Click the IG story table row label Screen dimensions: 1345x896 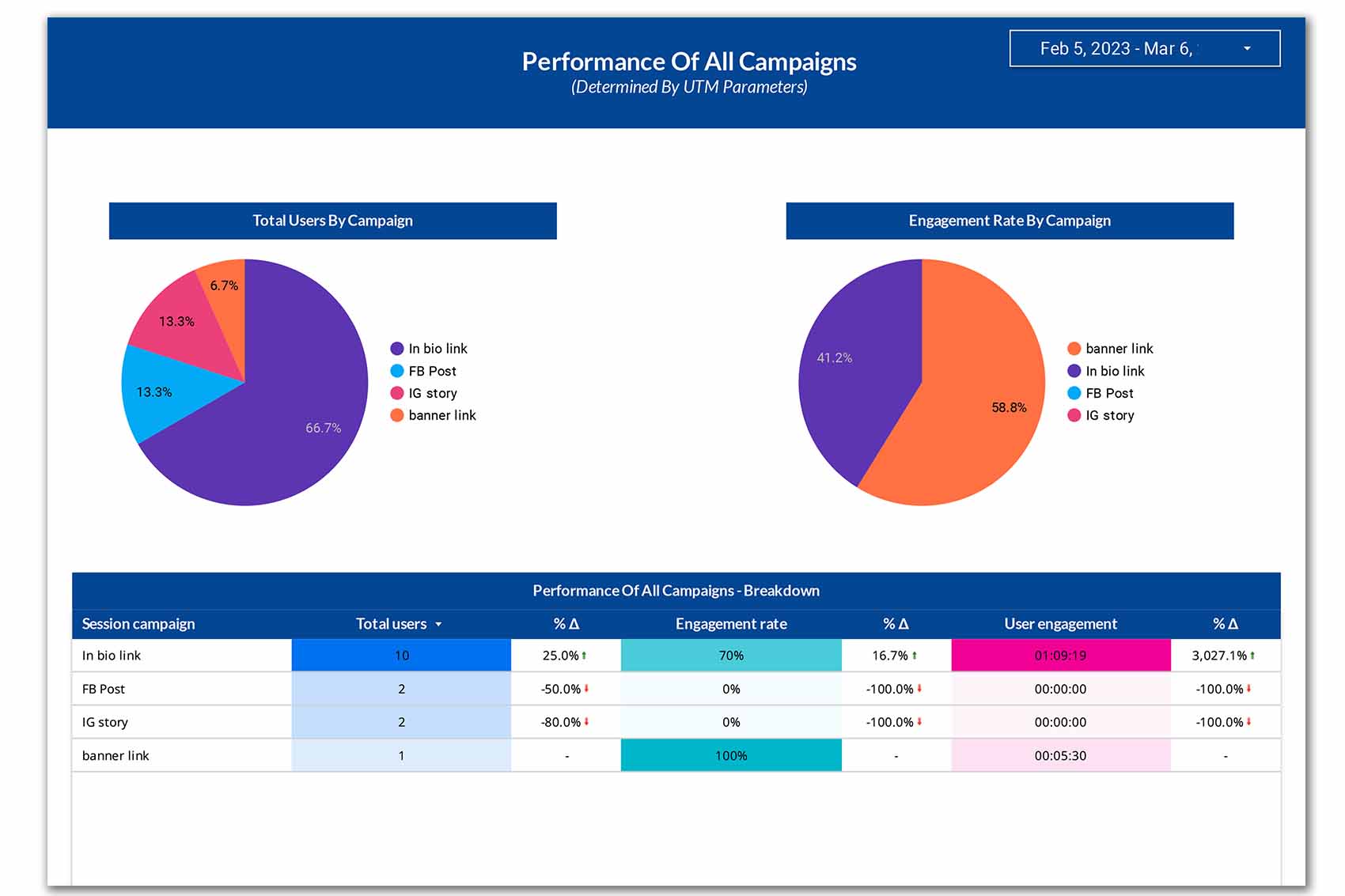(x=105, y=722)
